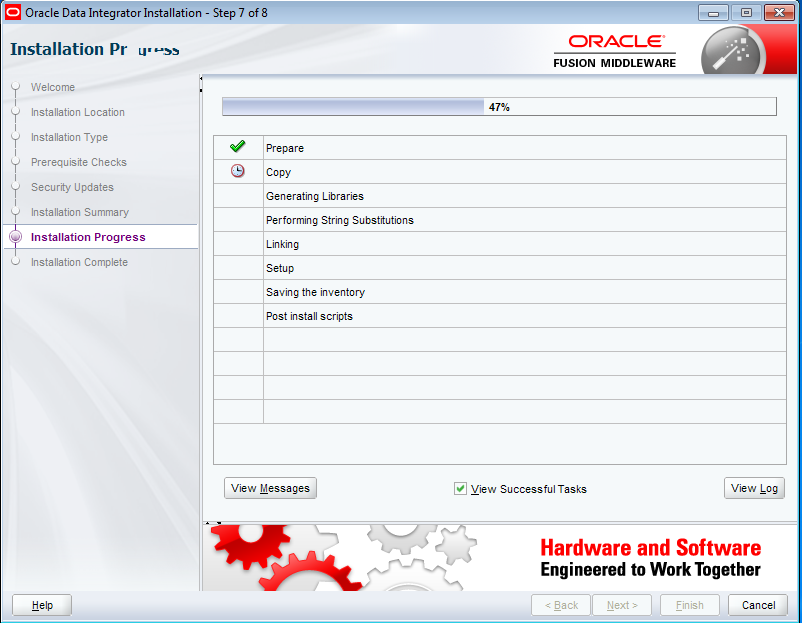
Task: Select the Installation Summary step
Action: point(80,212)
